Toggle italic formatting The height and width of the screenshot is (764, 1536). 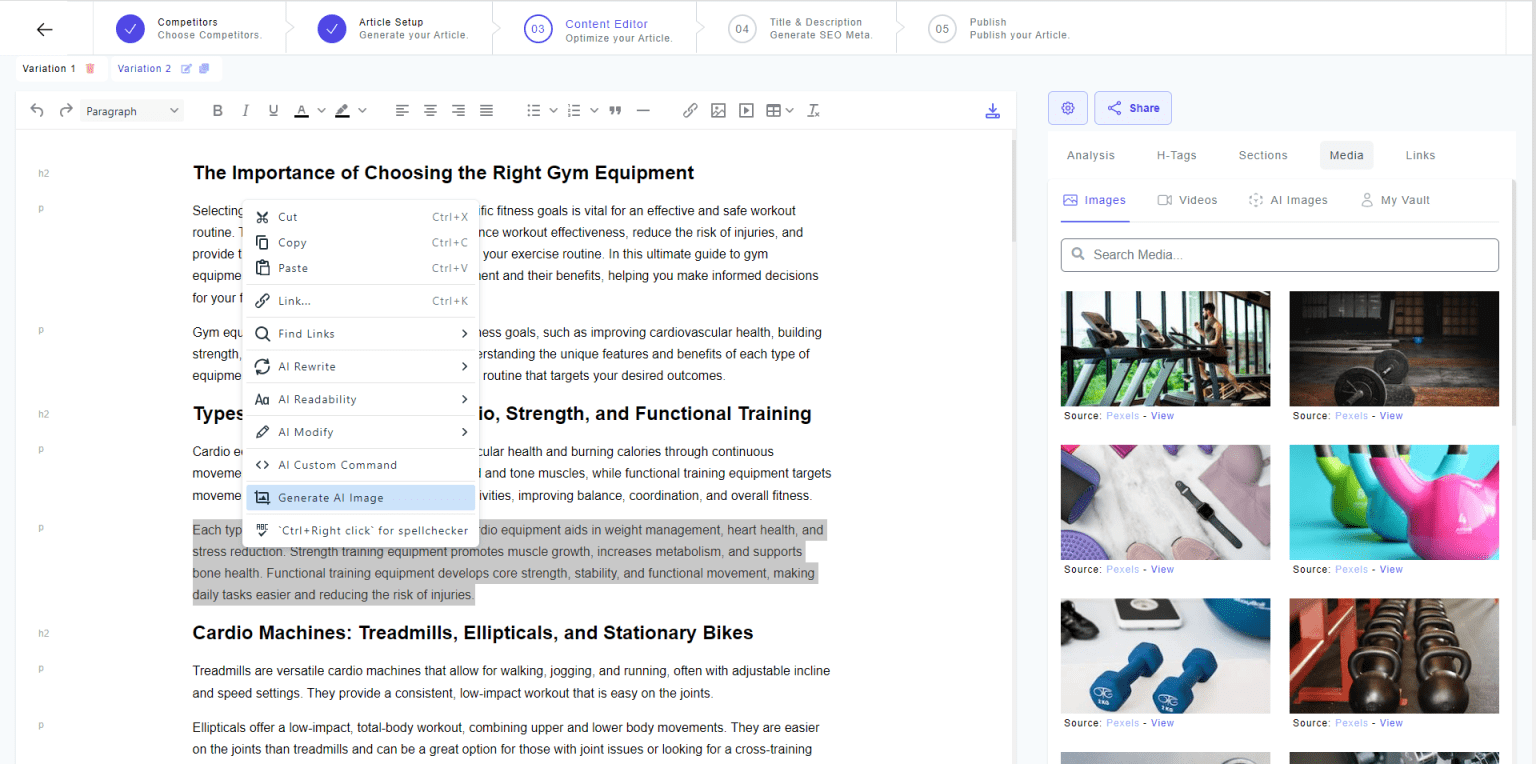tap(245, 111)
